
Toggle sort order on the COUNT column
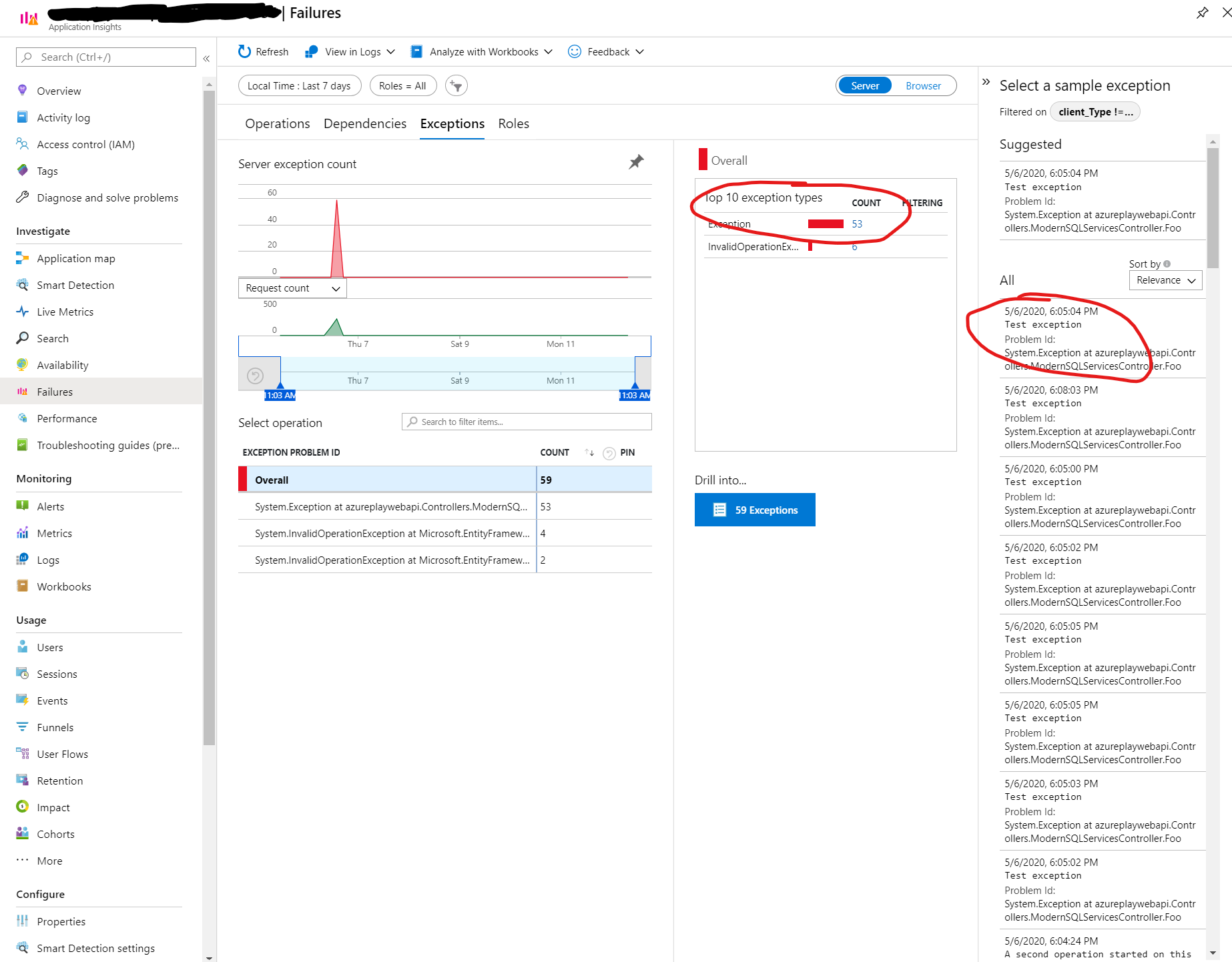click(589, 452)
